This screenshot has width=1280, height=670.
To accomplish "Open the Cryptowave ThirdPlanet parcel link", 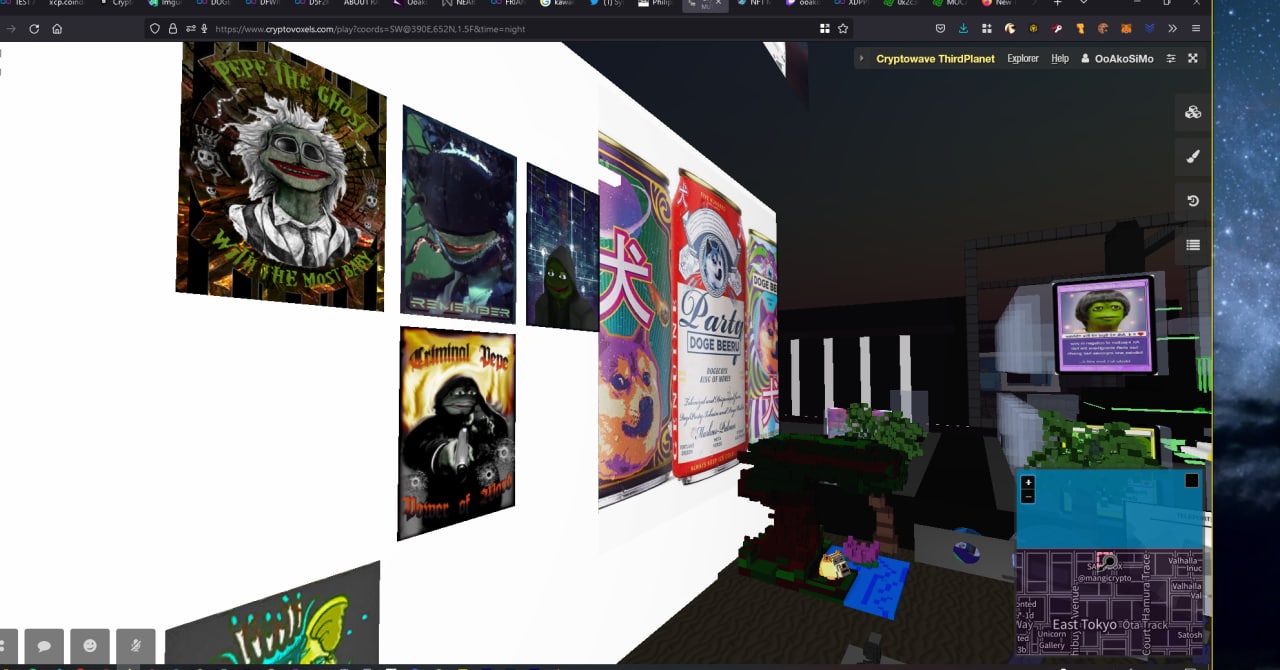I will point(935,59).
